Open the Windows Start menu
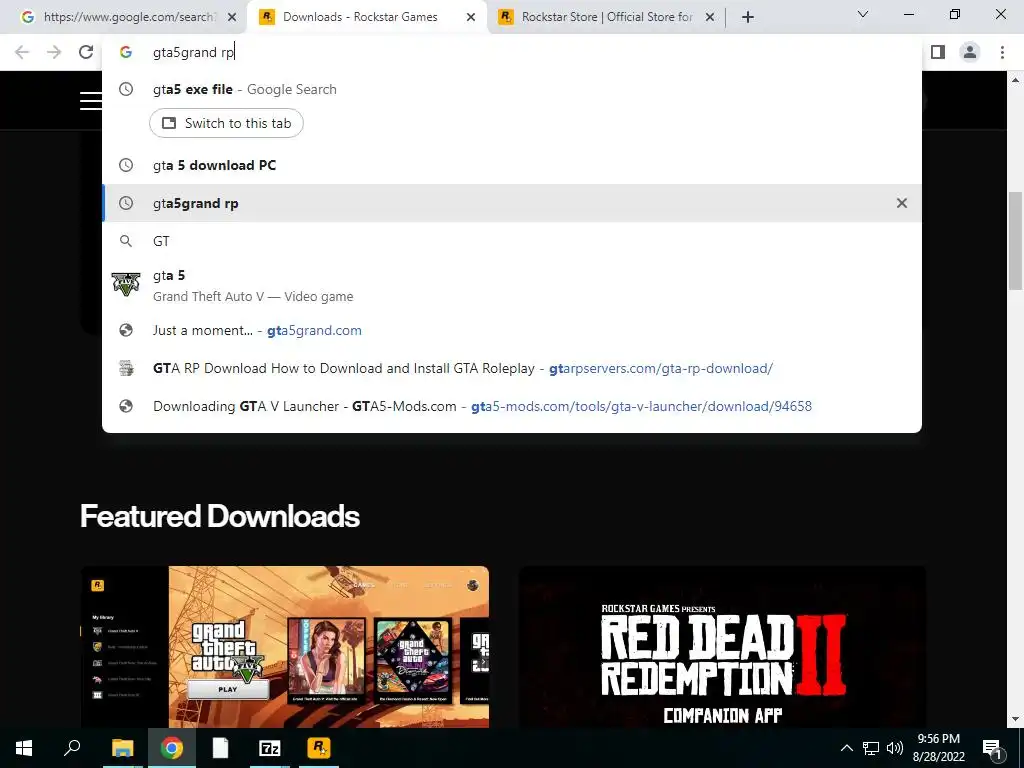This screenshot has height=768, width=1024. pyautogui.click(x=24, y=748)
